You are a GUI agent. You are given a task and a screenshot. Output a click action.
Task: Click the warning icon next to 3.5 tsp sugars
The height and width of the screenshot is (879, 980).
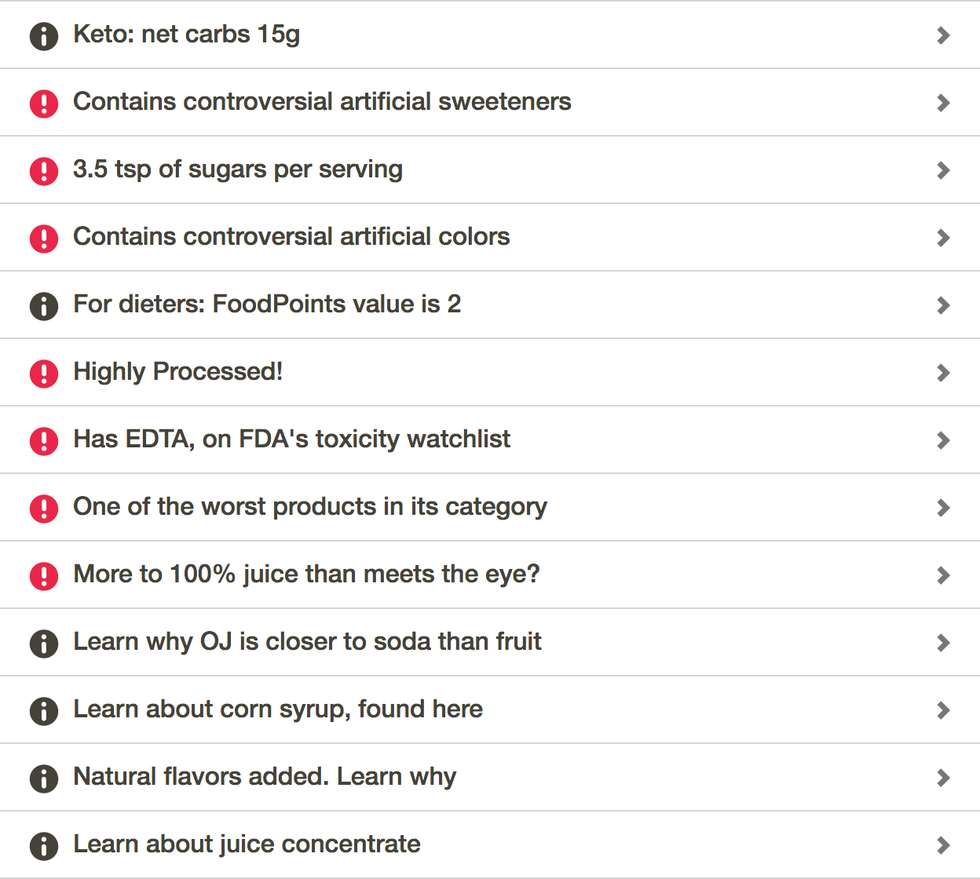click(44, 171)
